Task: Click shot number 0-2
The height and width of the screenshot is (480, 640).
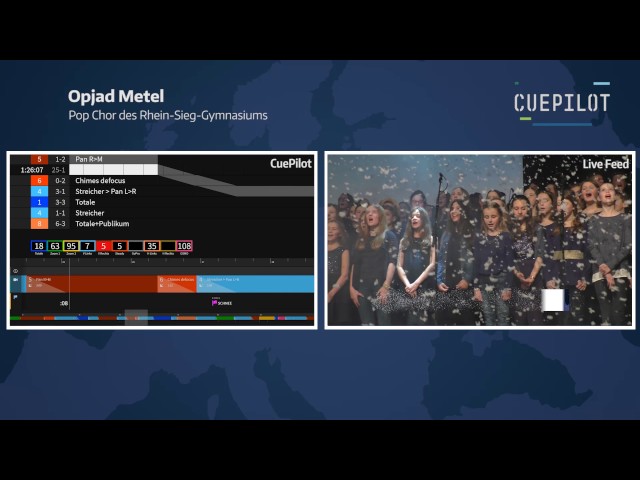Action: 60,180
